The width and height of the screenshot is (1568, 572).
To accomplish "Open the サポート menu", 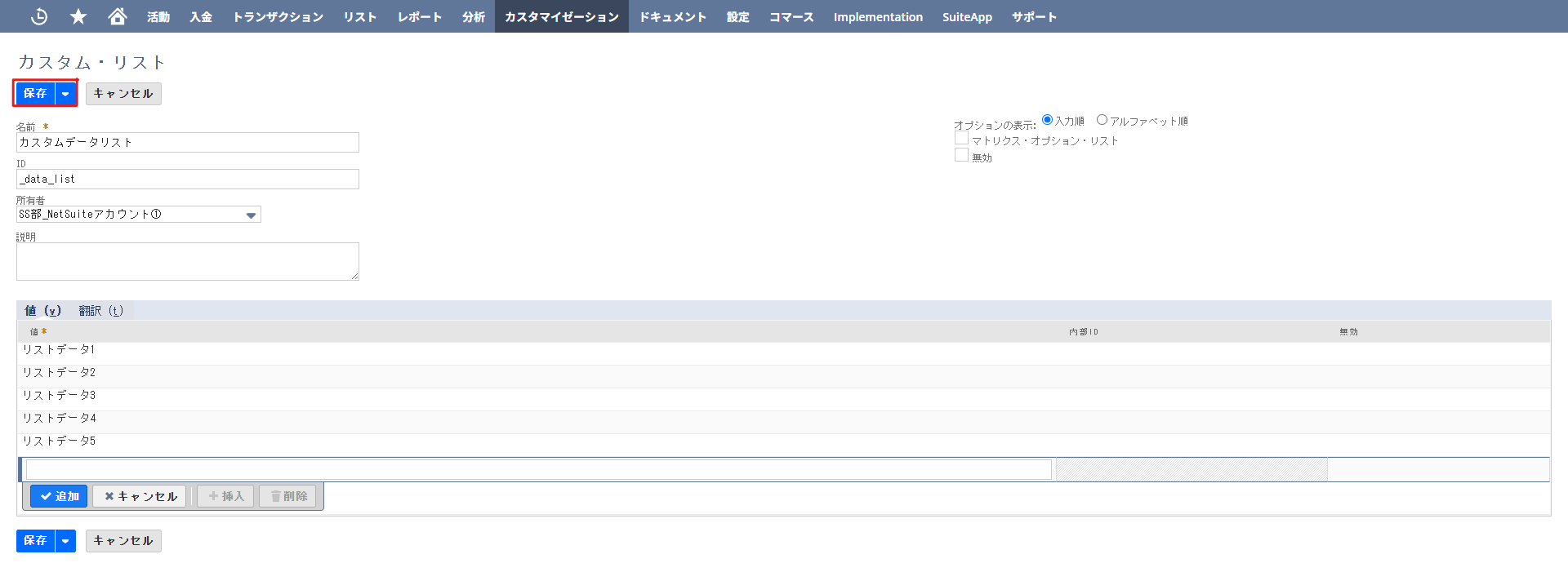I will click(x=1034, y=16).
